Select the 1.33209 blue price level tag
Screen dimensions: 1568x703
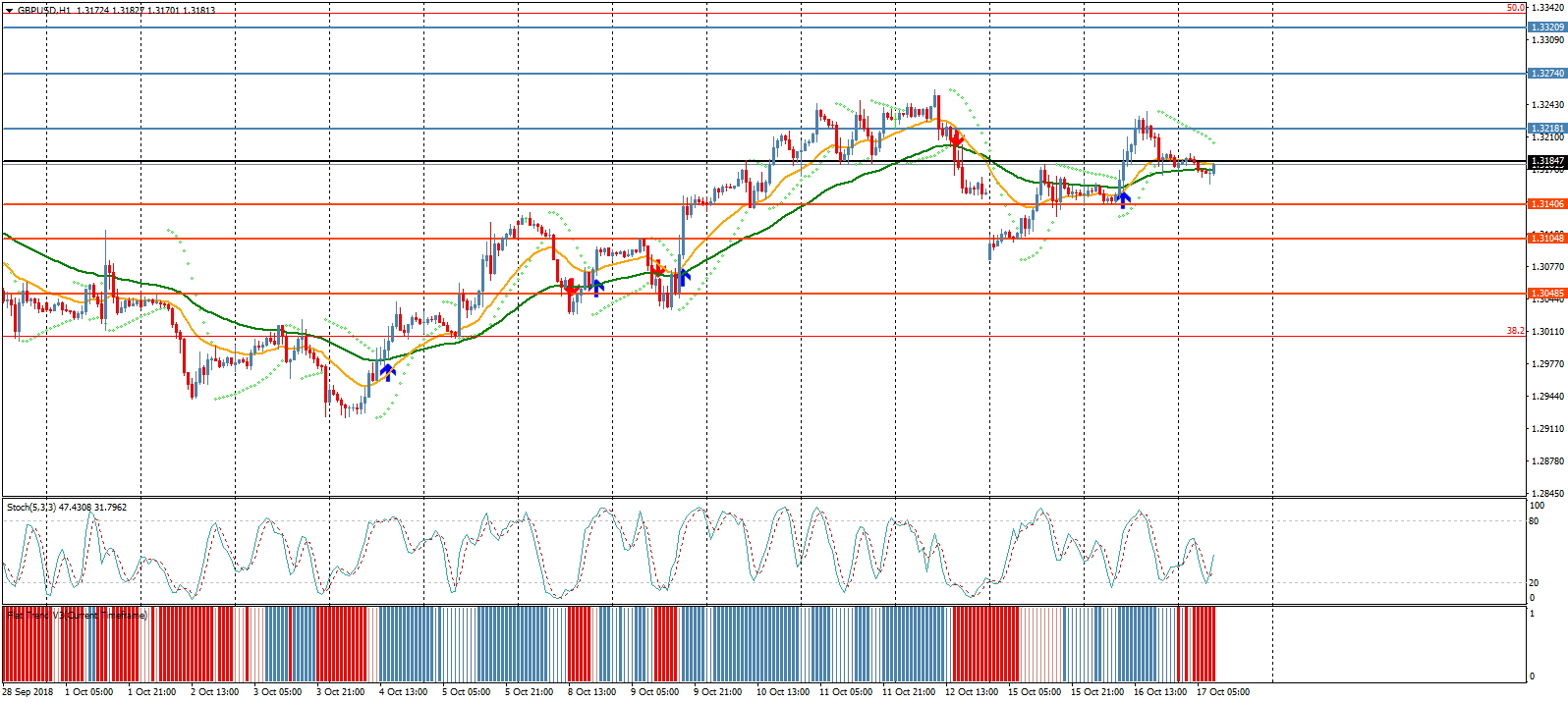point(1546,27)
